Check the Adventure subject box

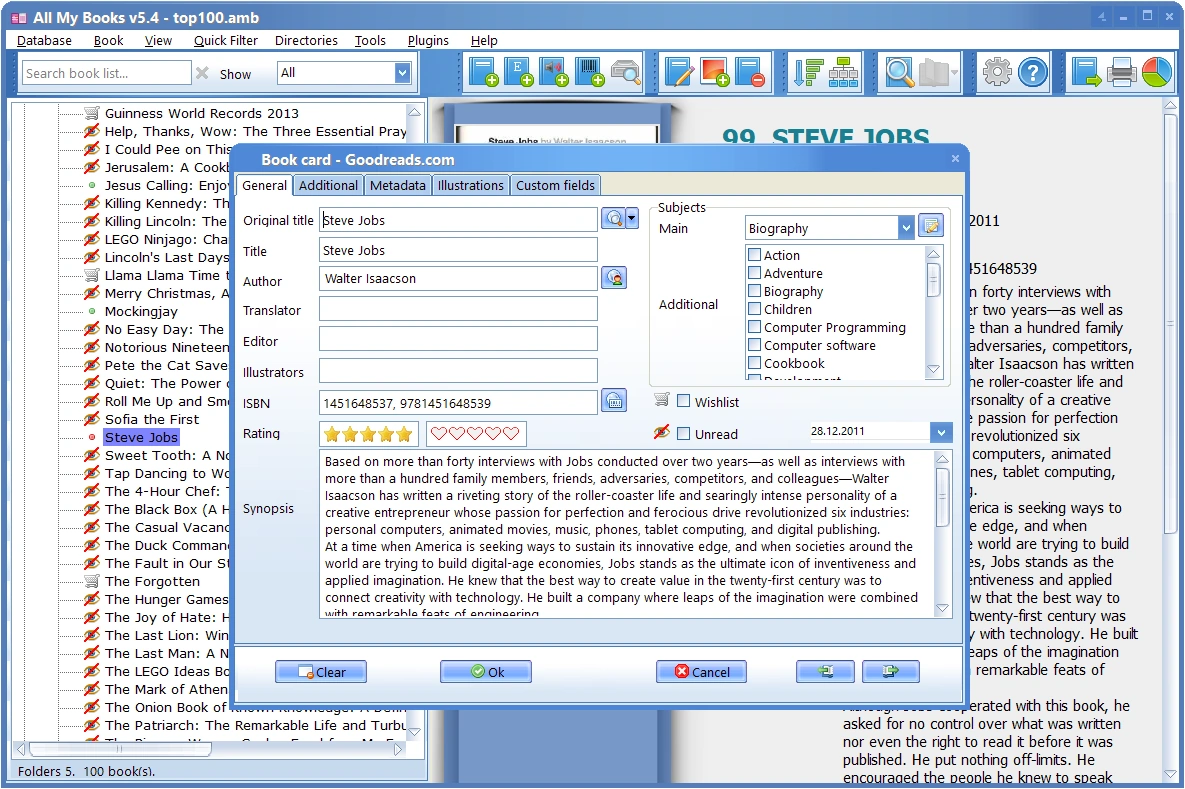(754, 273)
